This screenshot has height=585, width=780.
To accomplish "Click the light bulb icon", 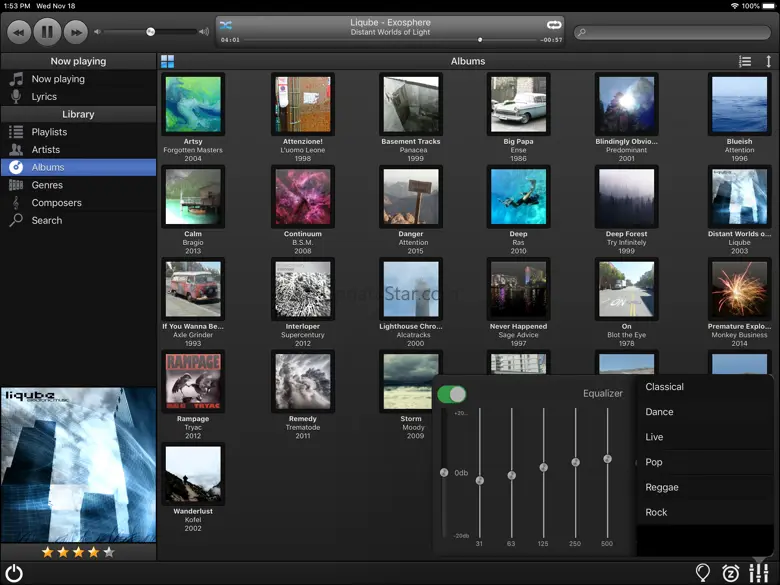I will coord(702,573).
